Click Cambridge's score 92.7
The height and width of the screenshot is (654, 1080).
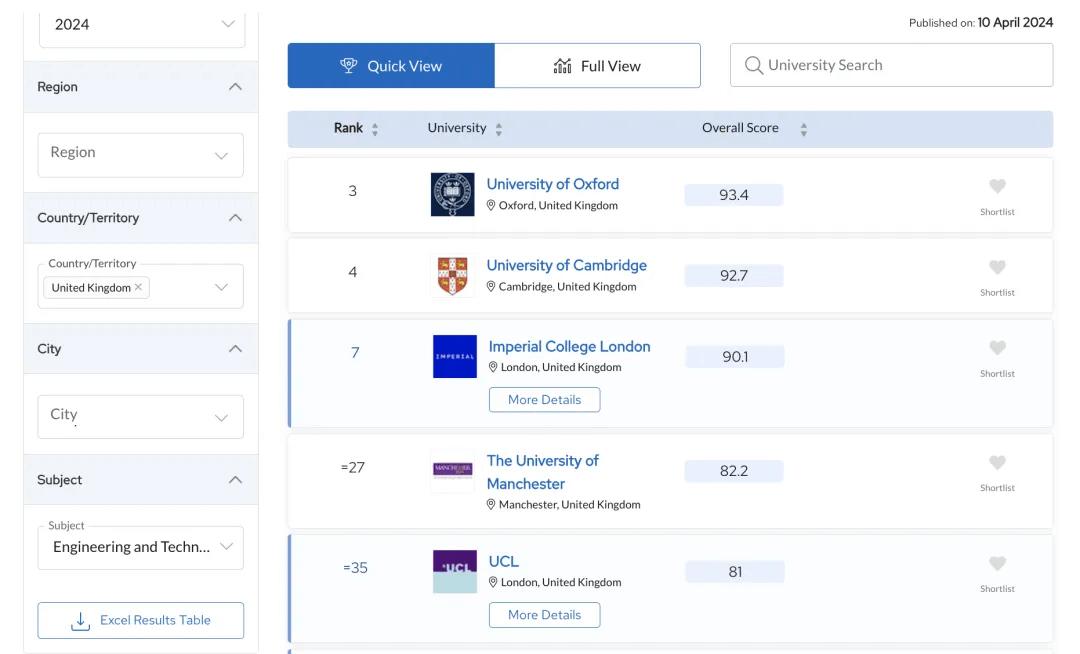click(734, 275)
